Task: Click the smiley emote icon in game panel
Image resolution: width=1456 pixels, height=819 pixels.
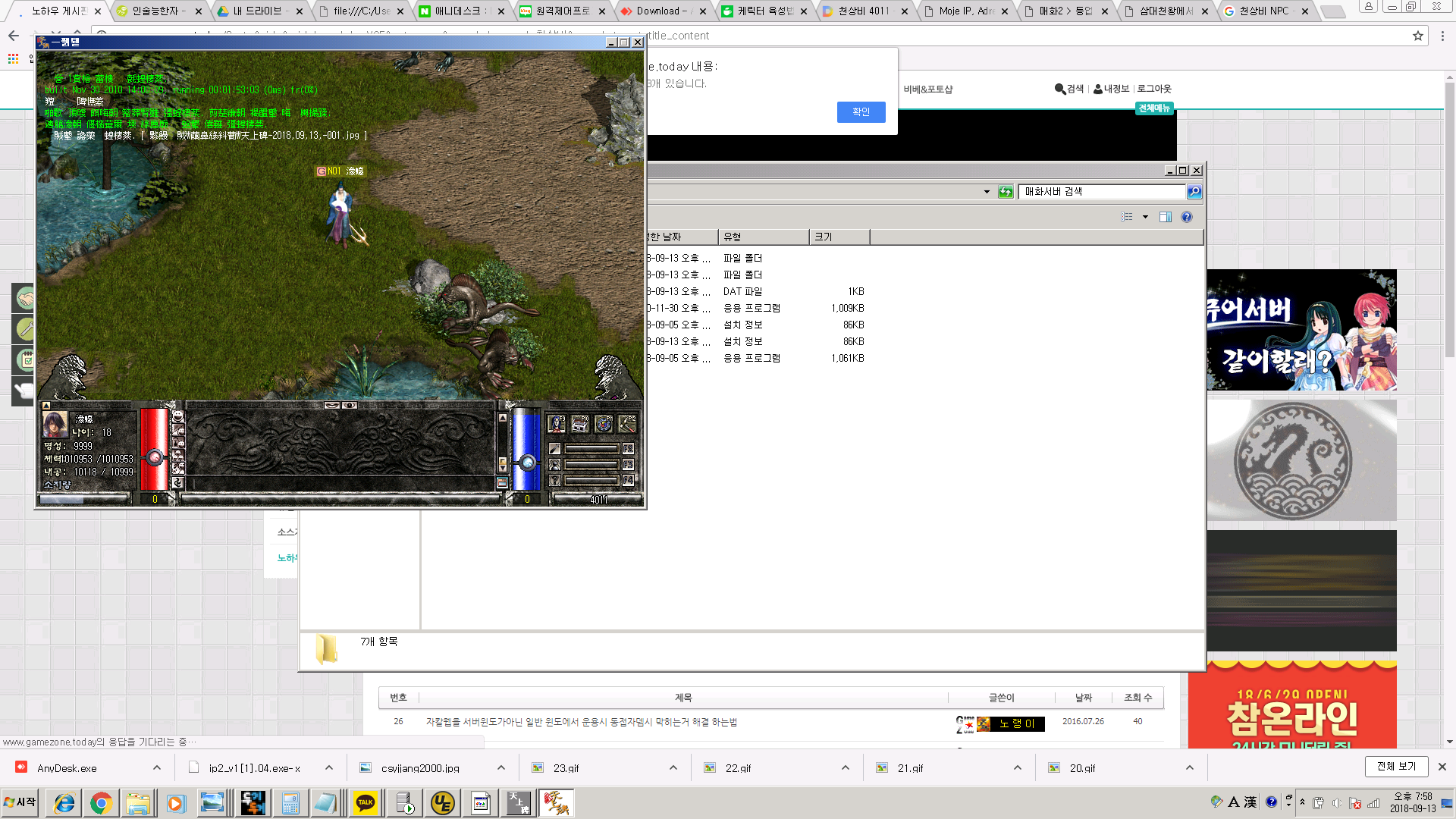Action: click(x=178, y=417)
